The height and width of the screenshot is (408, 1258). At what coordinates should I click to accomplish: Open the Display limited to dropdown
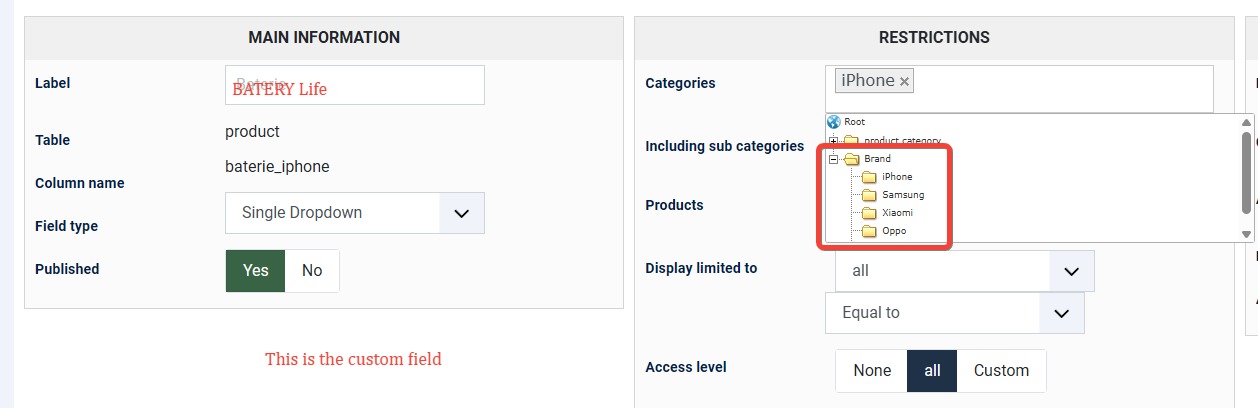[1071, 271]
